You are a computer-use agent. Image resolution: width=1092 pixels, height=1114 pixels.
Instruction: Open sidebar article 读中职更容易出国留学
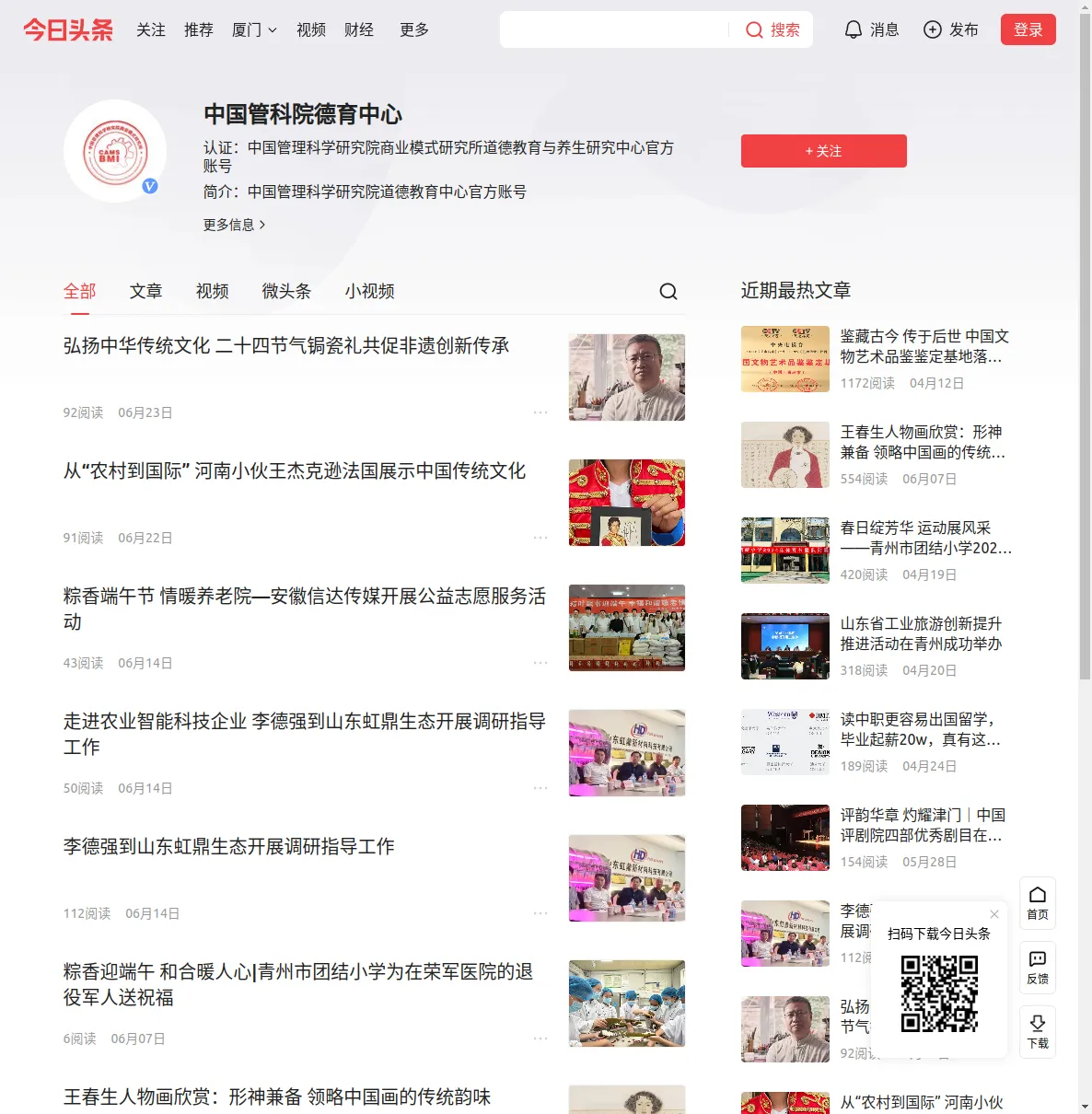pyautogui.click(x=921, y=729)
